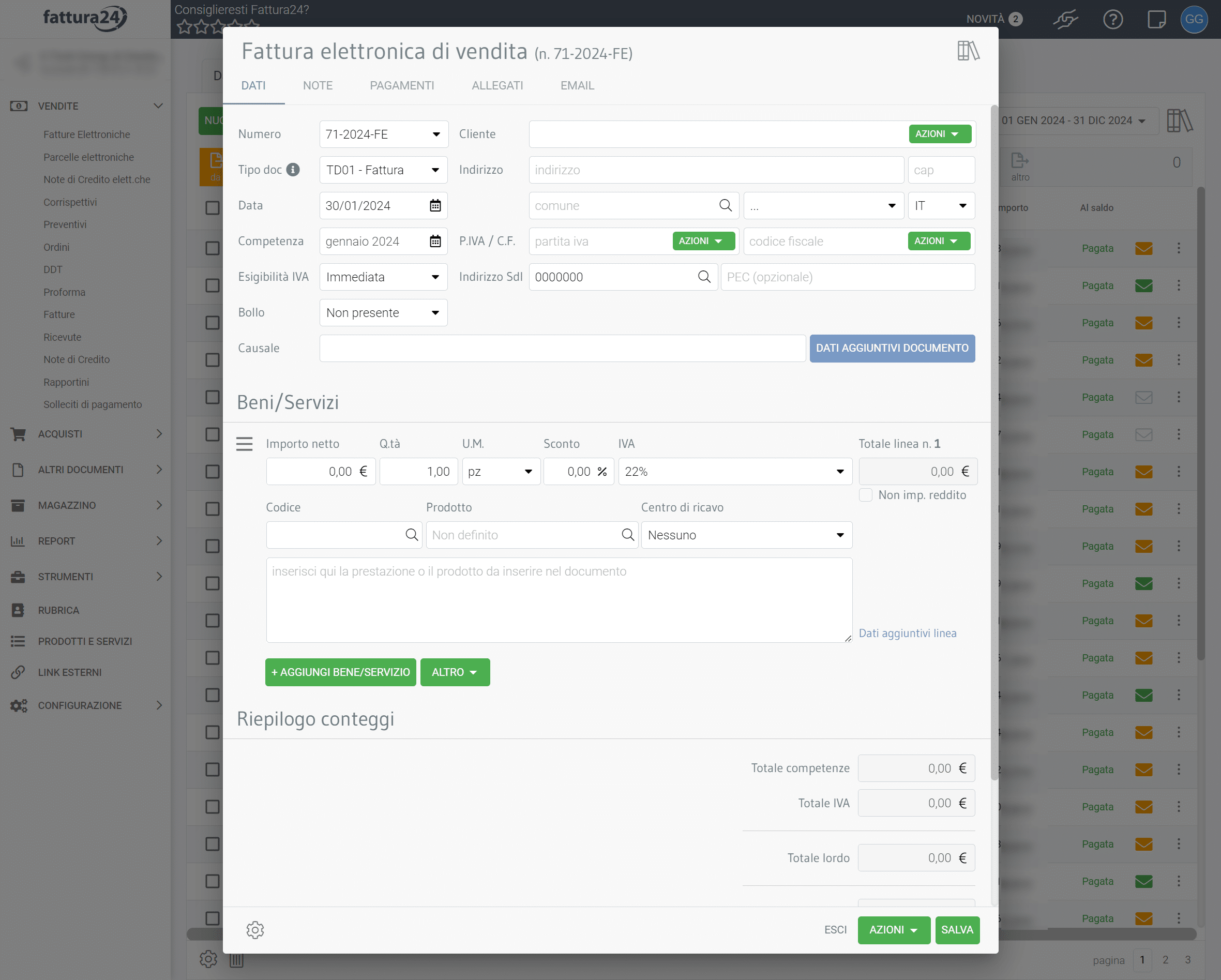Switch to the PAGAMENTI tab
The height and width of the screenshot is (980, 1221).
click(x=401, y=85)
